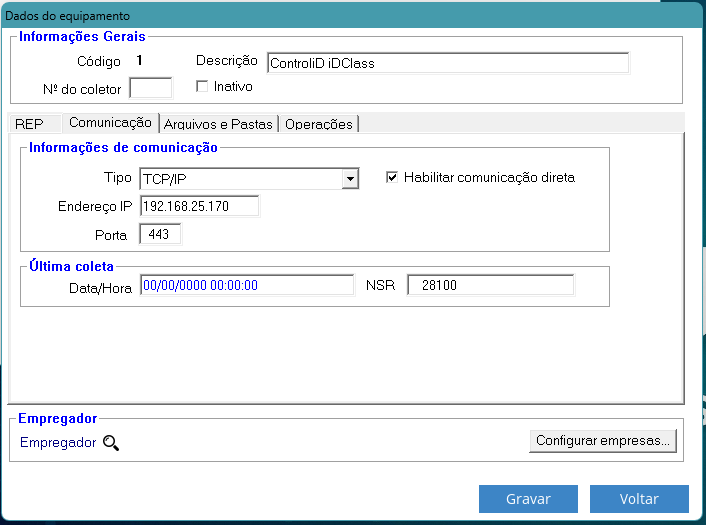The height and width of the screenshot is (525, 706).
Task: Focus the Data/Hora field
Action: click(246, 285)
